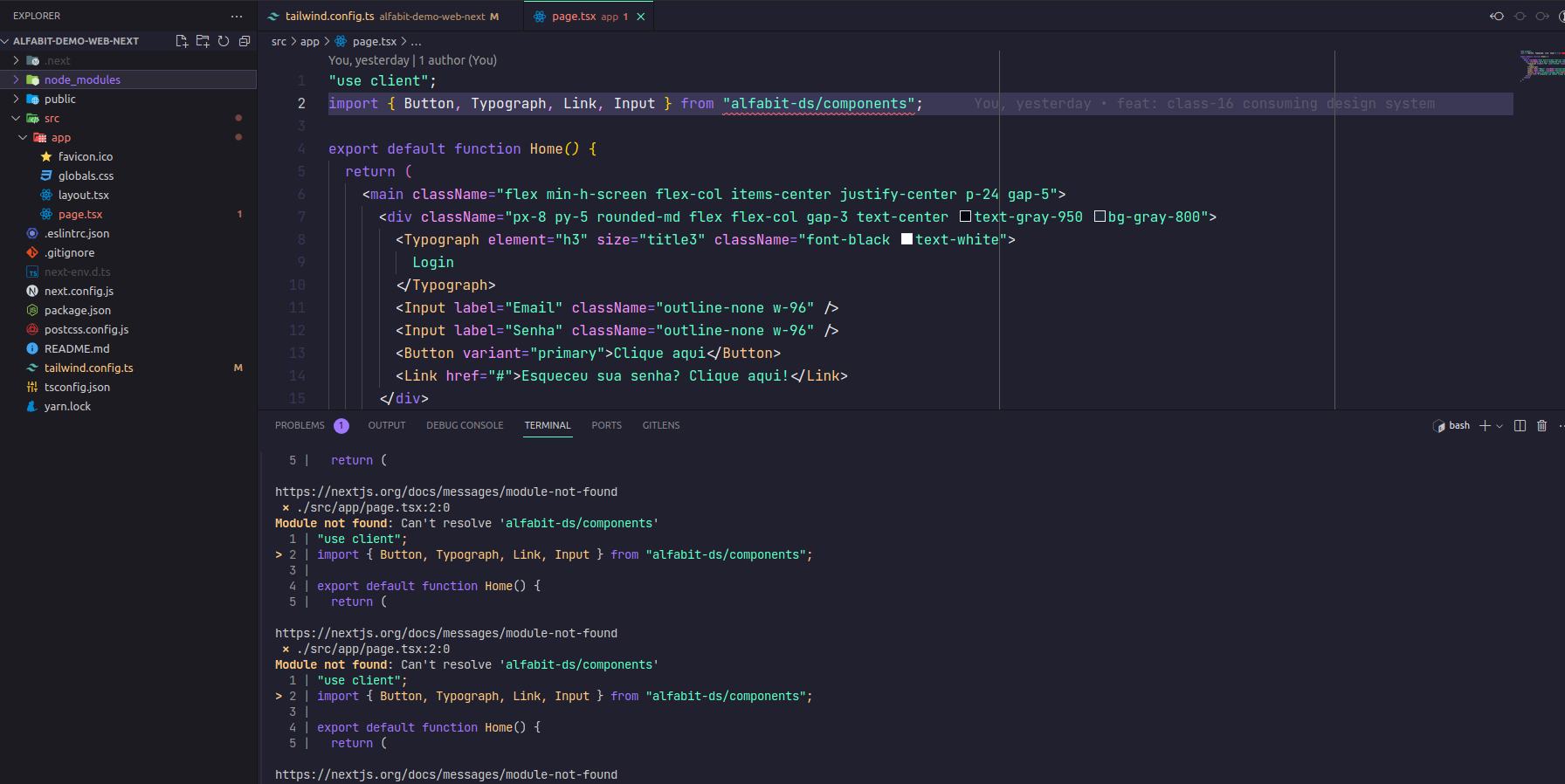Click the tsconfig.json file icon
The image size is (1565, 784).
[32, 387]
